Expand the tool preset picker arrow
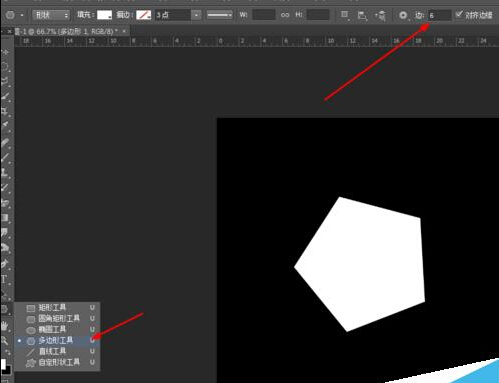 click(22, 15)
